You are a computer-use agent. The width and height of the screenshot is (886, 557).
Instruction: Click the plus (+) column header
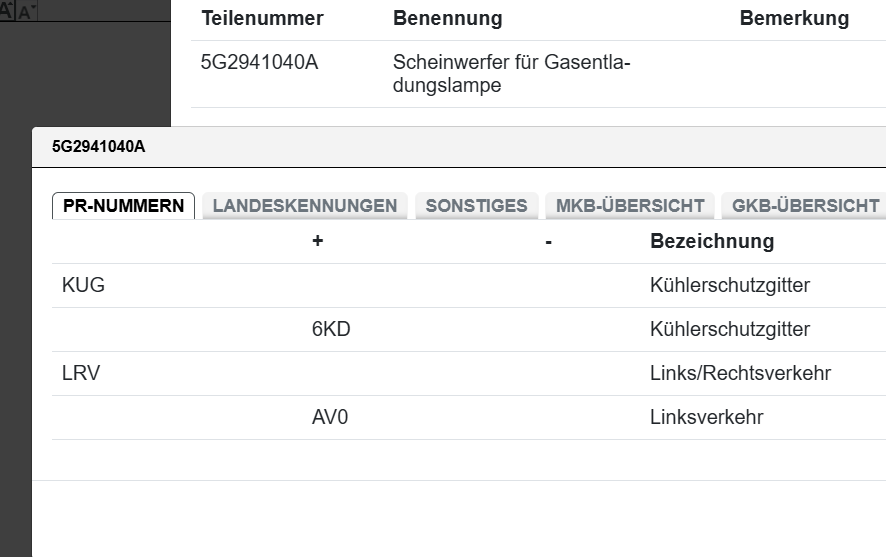point(318,241)
